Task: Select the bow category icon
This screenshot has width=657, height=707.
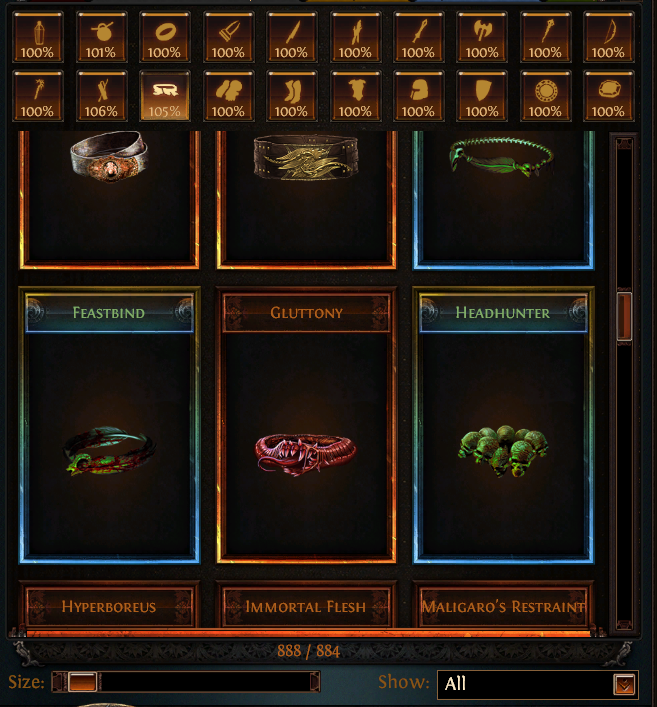Action: [609, 37]
